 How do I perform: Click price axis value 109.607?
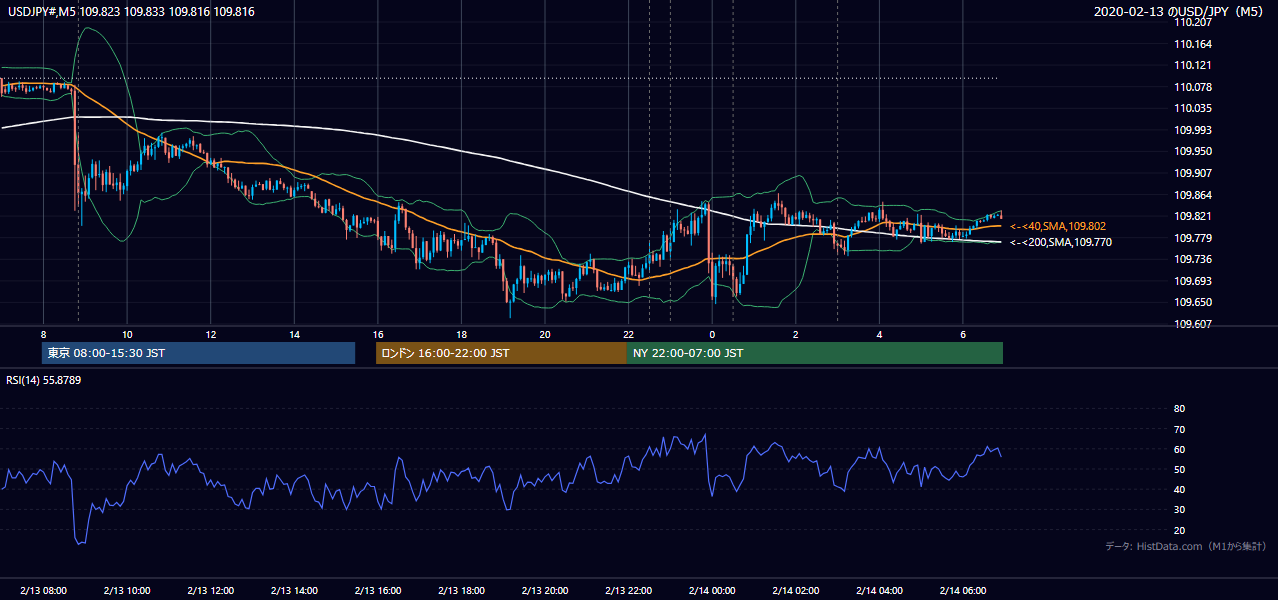click(1194, 324)
